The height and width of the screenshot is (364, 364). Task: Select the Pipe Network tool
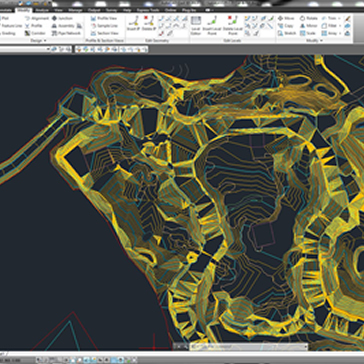click(66, 33)
